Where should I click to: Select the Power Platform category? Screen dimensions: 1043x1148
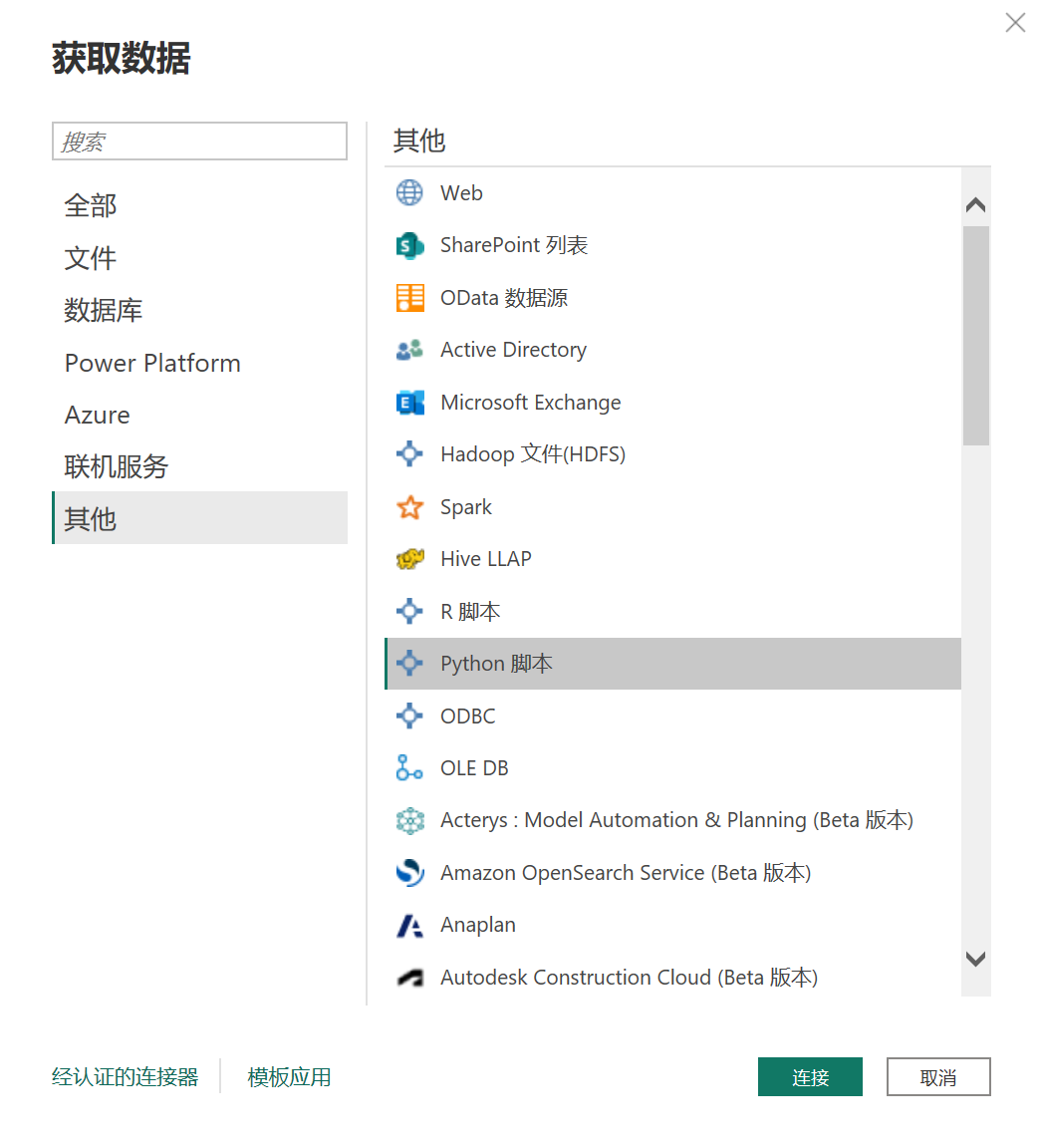tap(152, 363)
